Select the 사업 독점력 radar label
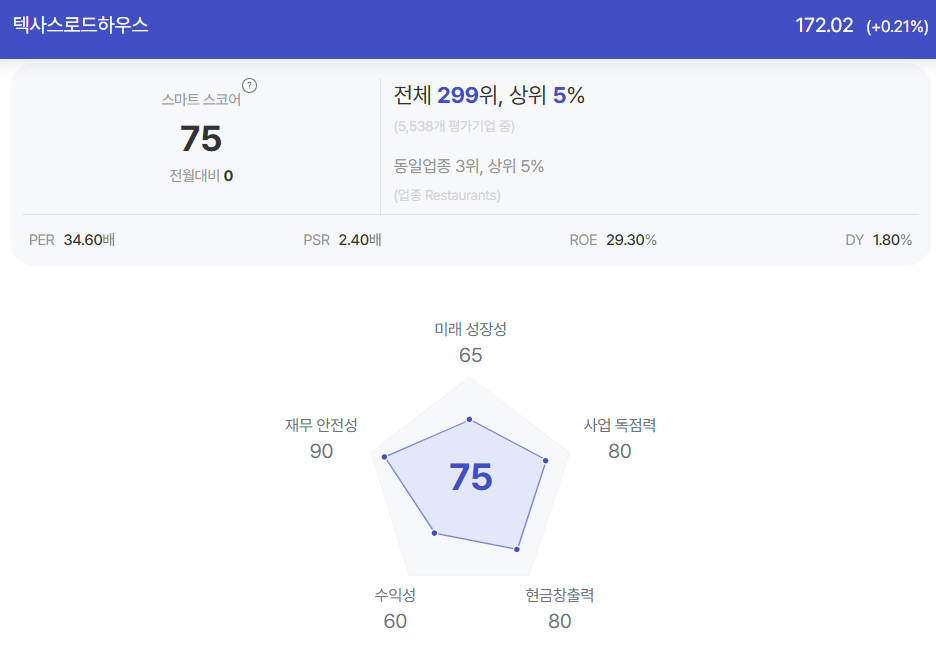The height and width of the screenshot is (652, 936). tap(620, 425)
